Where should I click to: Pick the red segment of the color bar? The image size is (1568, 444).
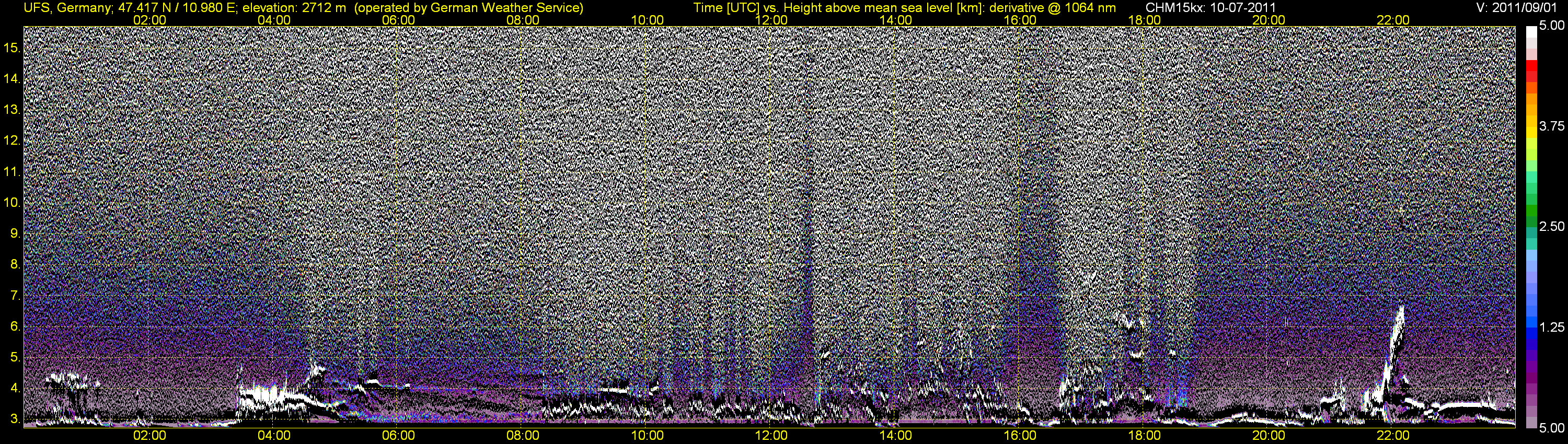pyautogui.click(x=1531, y=66)
